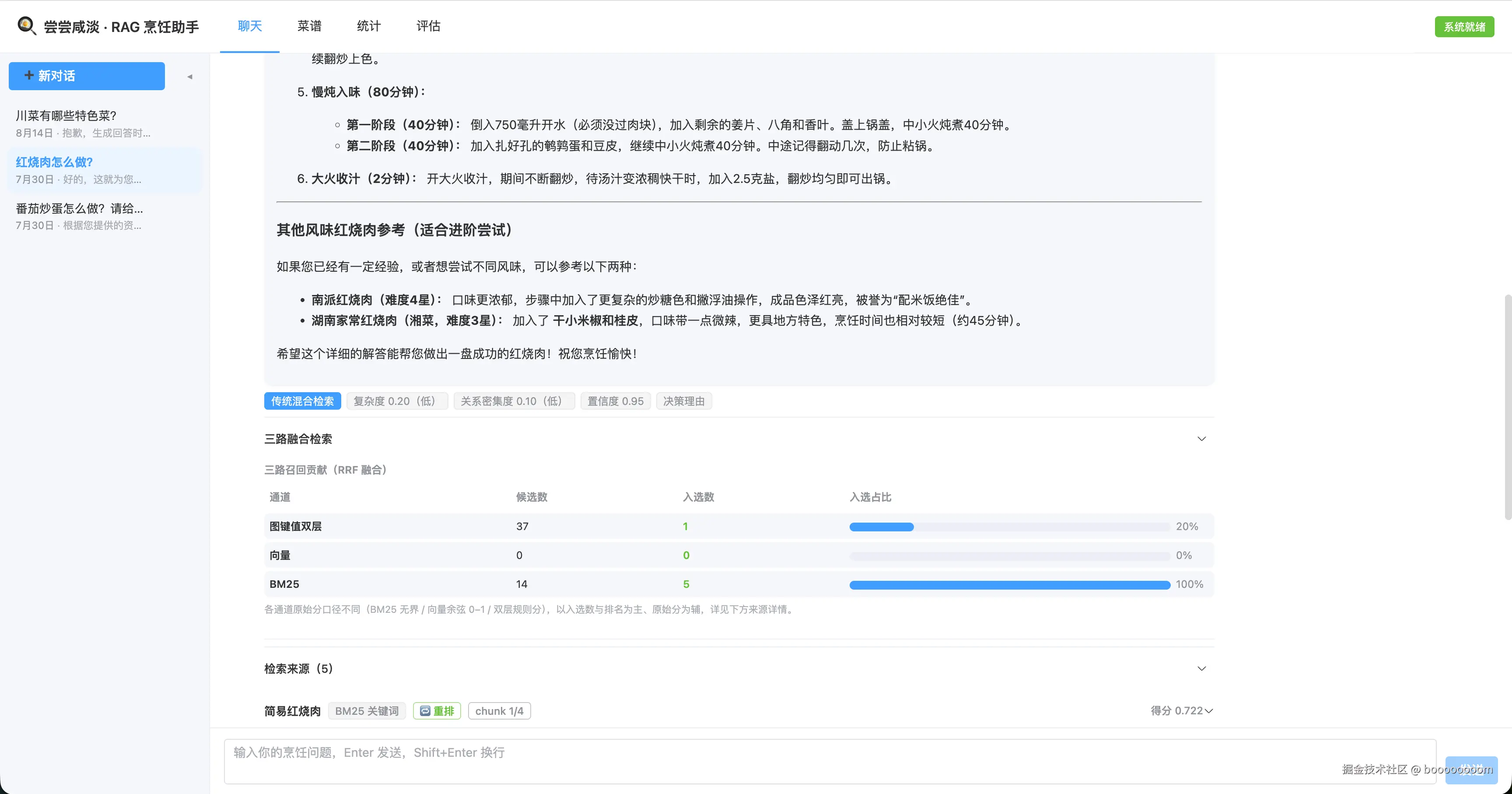
Task: Show the 决策理由 details
Action: click(684, 401)
